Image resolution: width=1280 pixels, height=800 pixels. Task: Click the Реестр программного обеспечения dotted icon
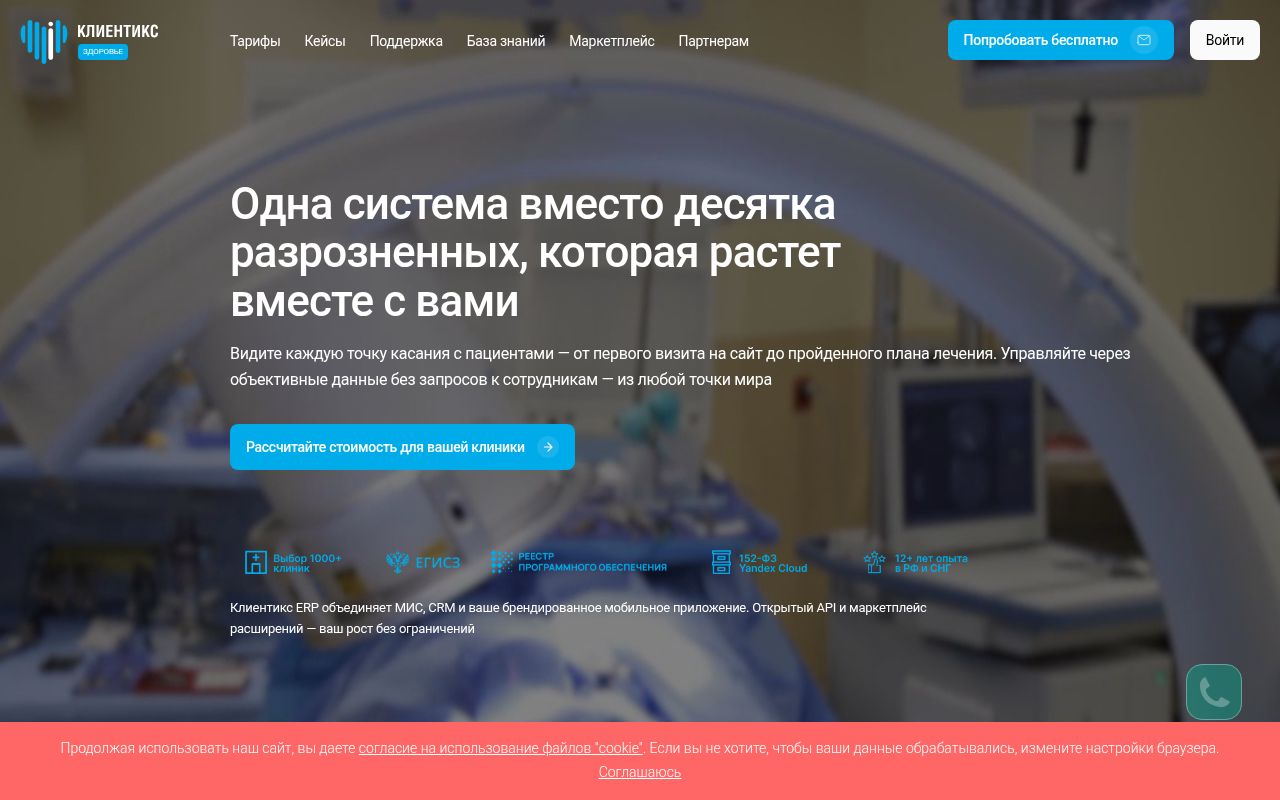click(501, 562)
